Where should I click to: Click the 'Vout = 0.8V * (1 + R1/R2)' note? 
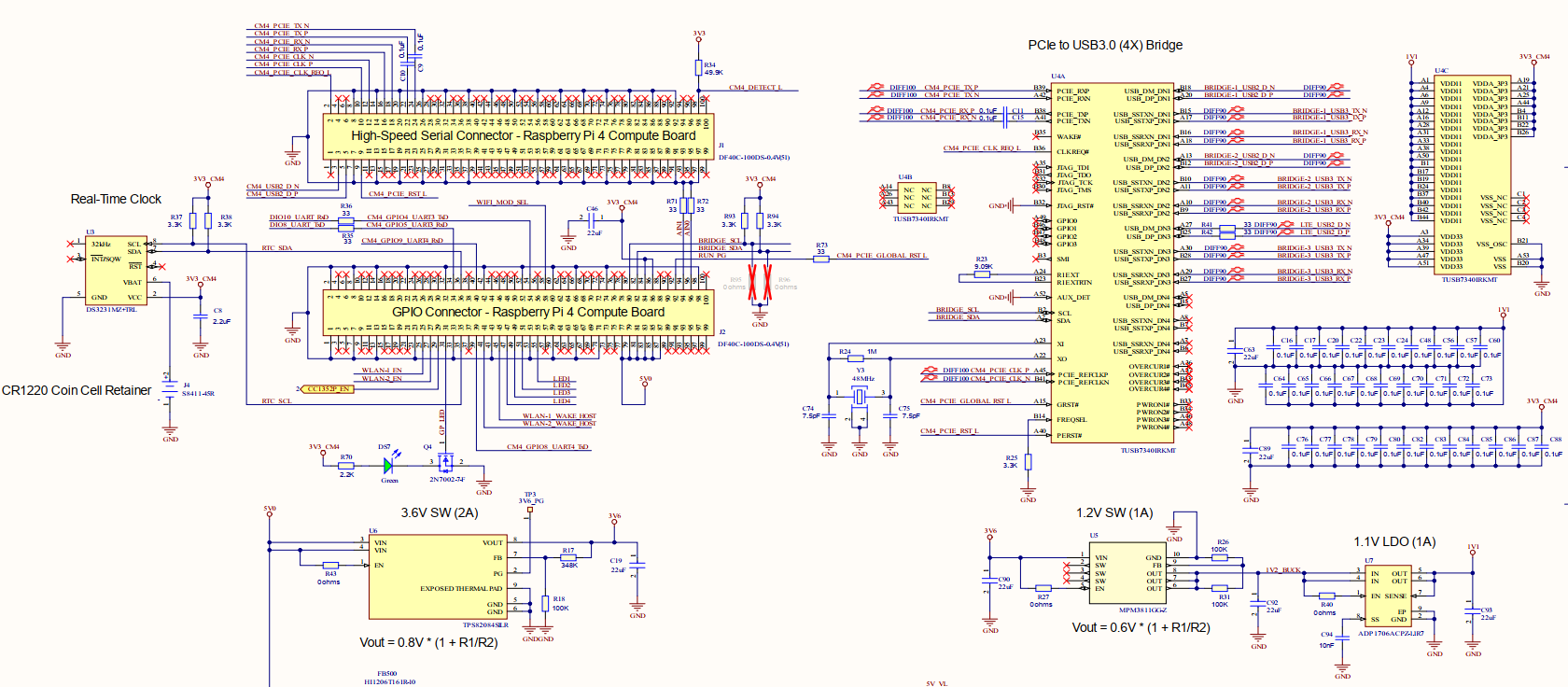[x=428, y=642]
